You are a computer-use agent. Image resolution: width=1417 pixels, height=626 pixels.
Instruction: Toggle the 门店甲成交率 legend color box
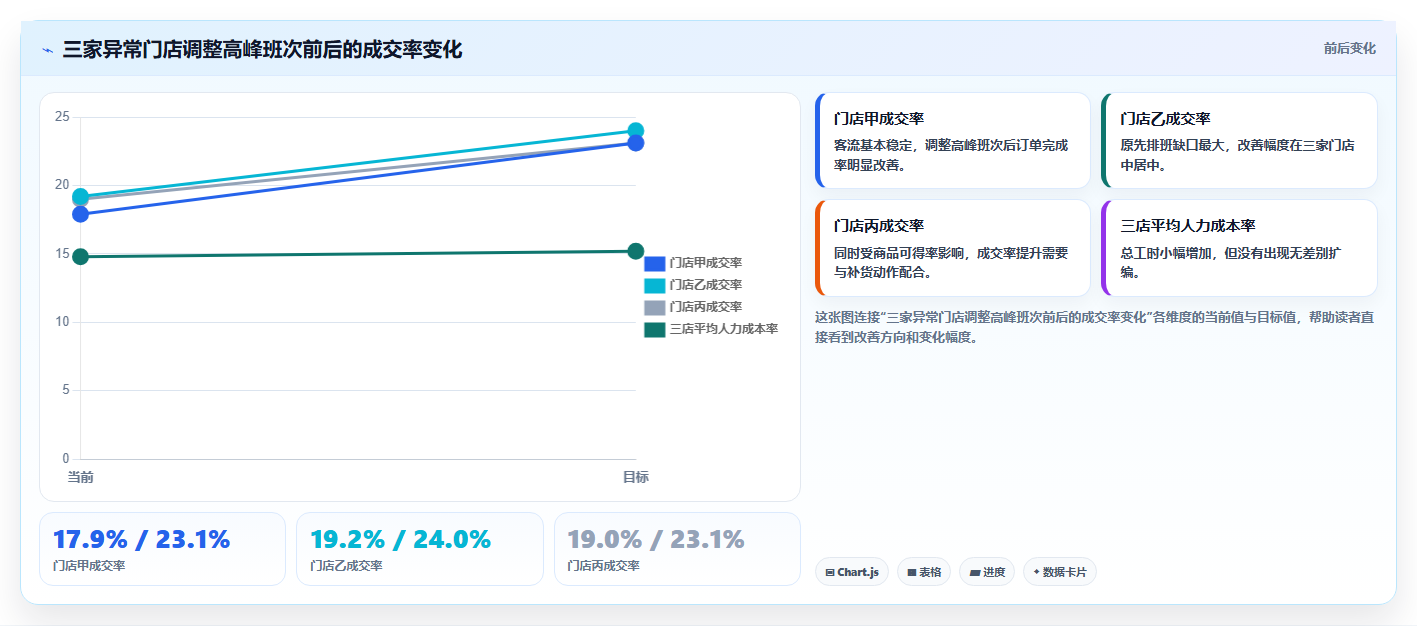click(655, 263)
